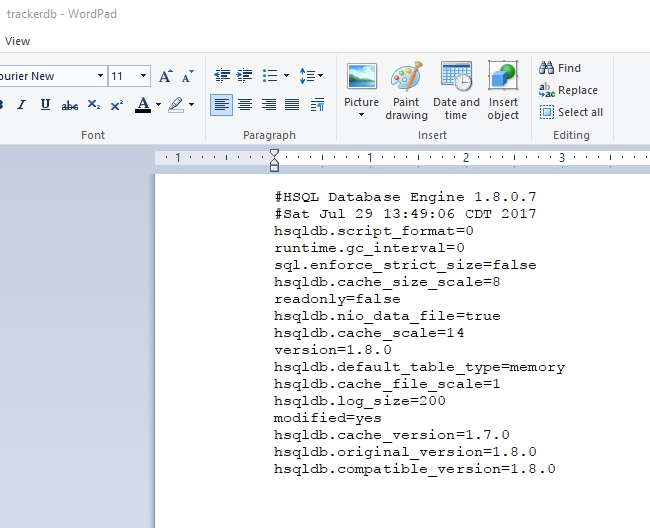Screen dimensions: 650x528
Task: Click the line hsqldb.cache_version=1.7.0
Action: tap(391, 435)
